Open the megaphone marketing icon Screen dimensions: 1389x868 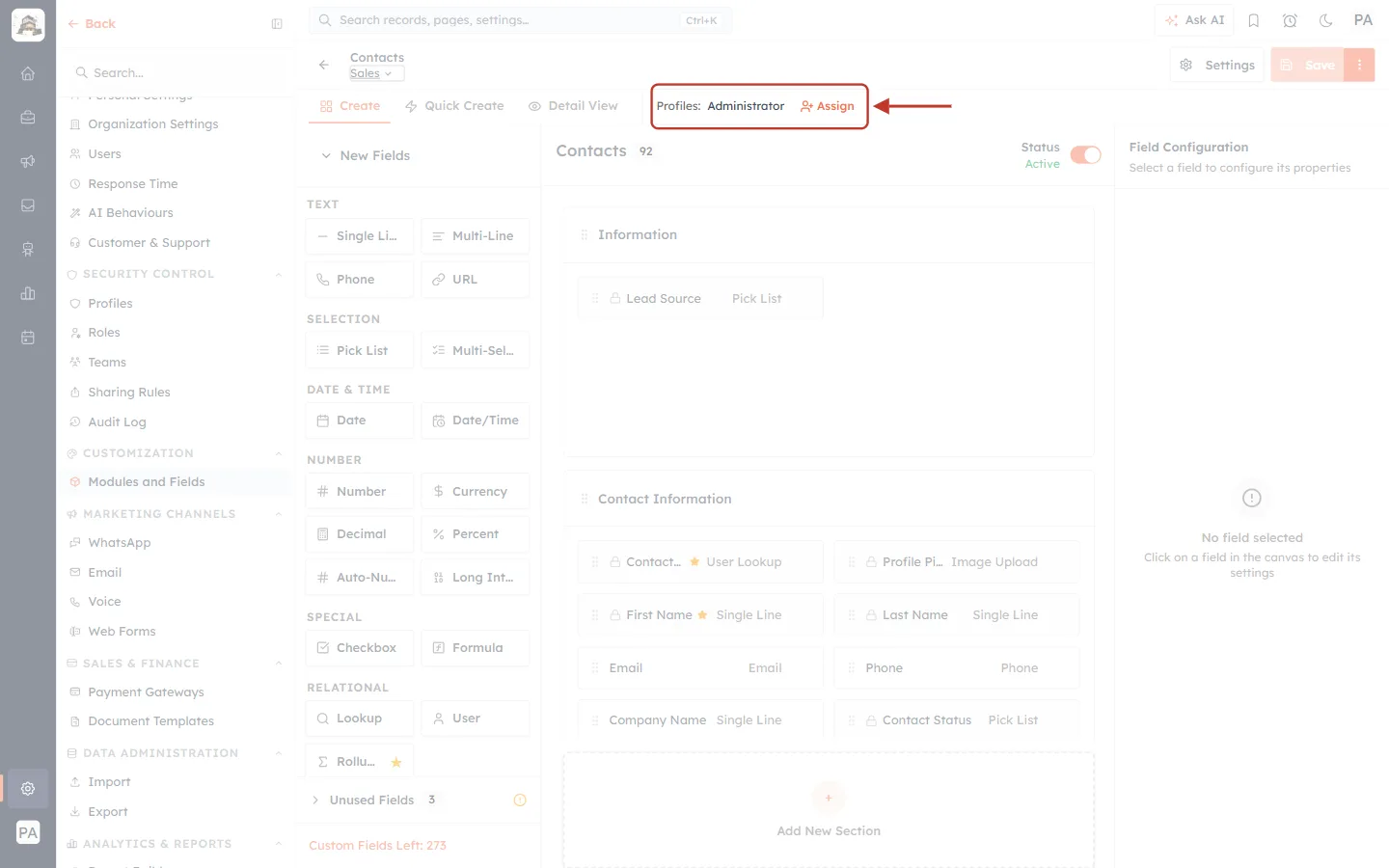coord(28,162)
